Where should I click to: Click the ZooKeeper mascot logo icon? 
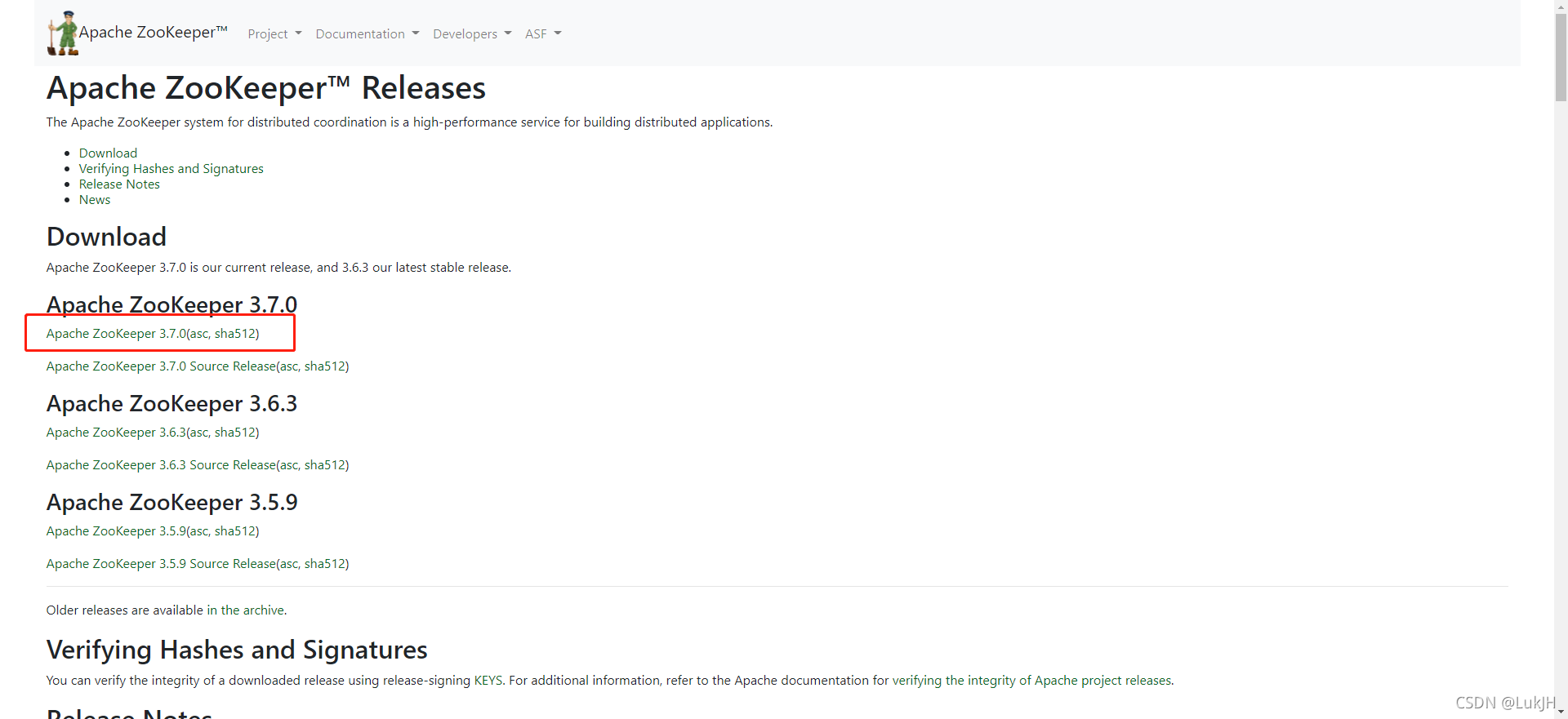coord(63,33)
